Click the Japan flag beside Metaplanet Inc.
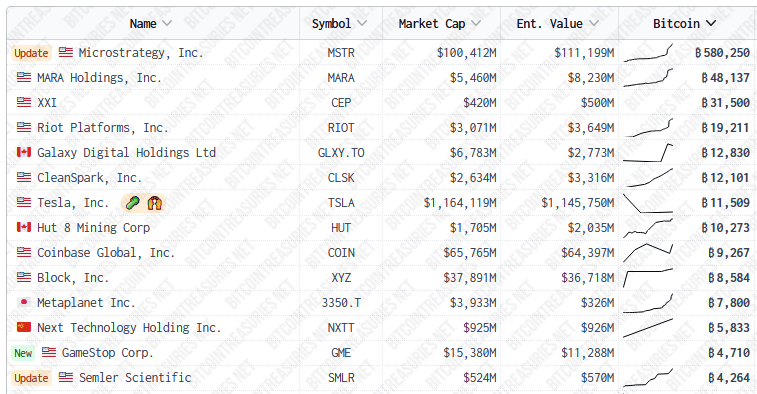This screenshot has height=394, width=757. click(24, 302)
